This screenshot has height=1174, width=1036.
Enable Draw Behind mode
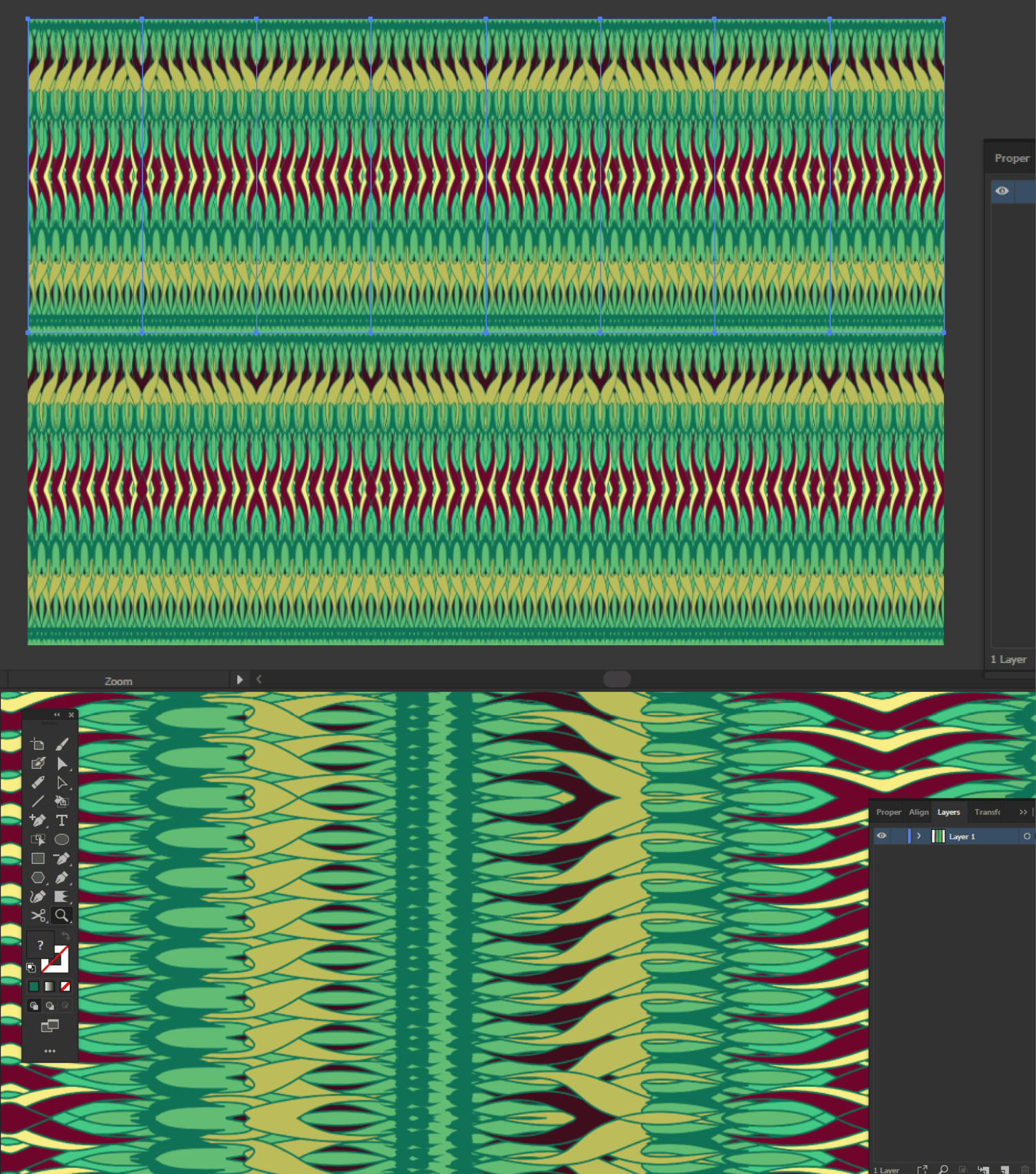[50, 1005]
